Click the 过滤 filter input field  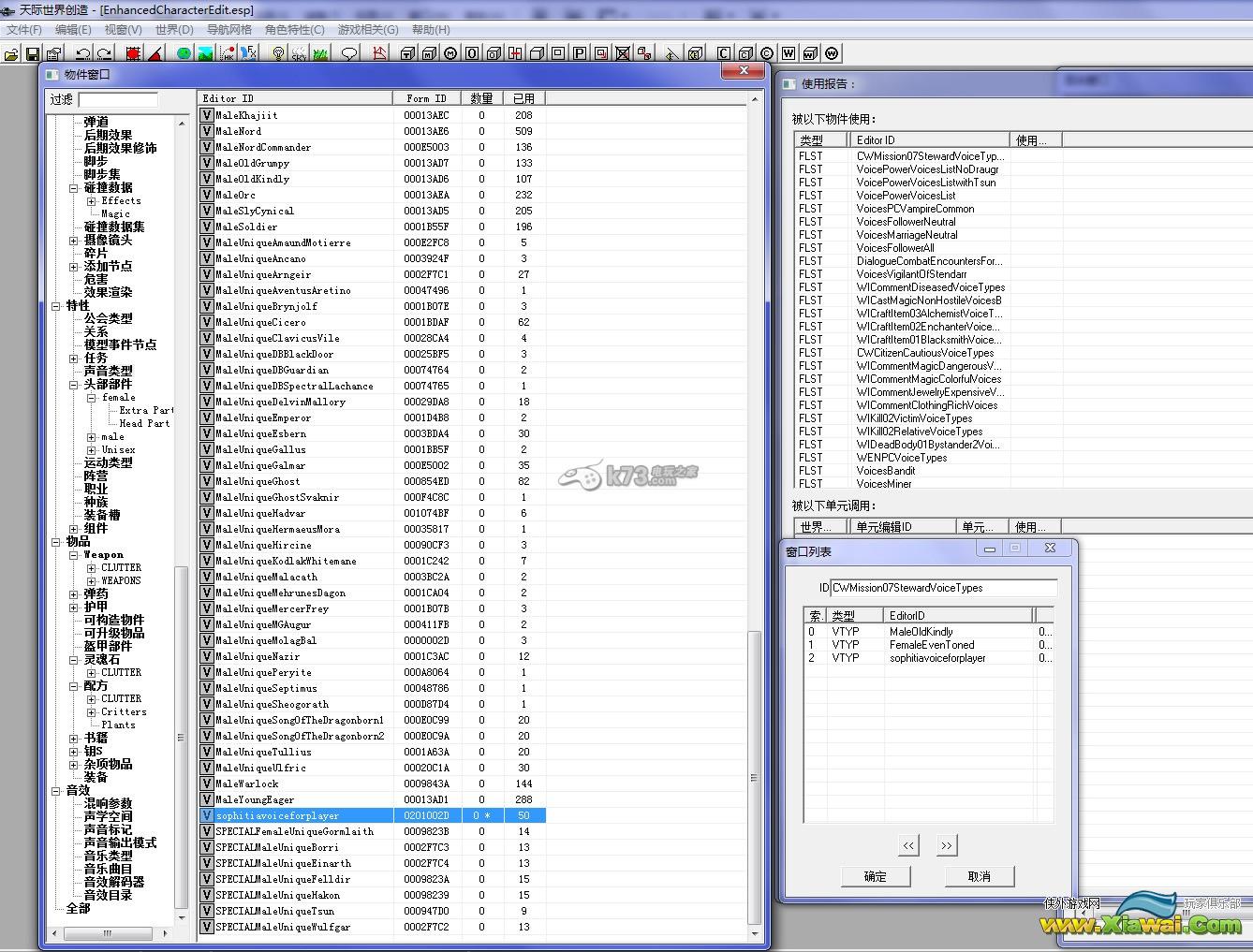(118, 99)
